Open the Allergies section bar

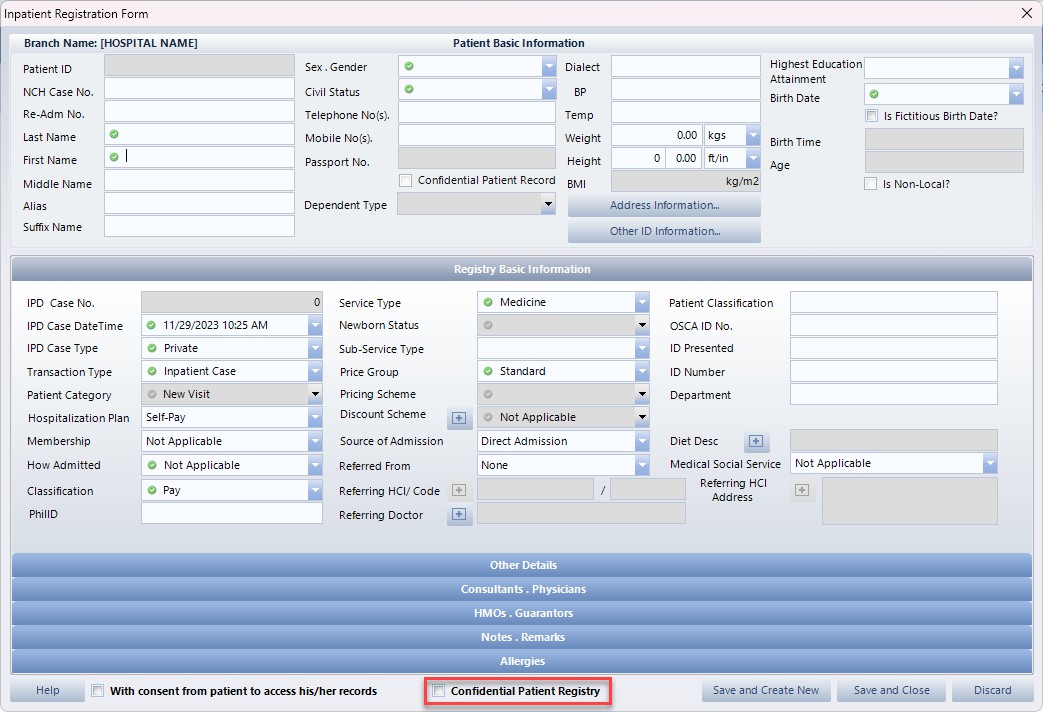pyautogui.click(x=522, y=661)
